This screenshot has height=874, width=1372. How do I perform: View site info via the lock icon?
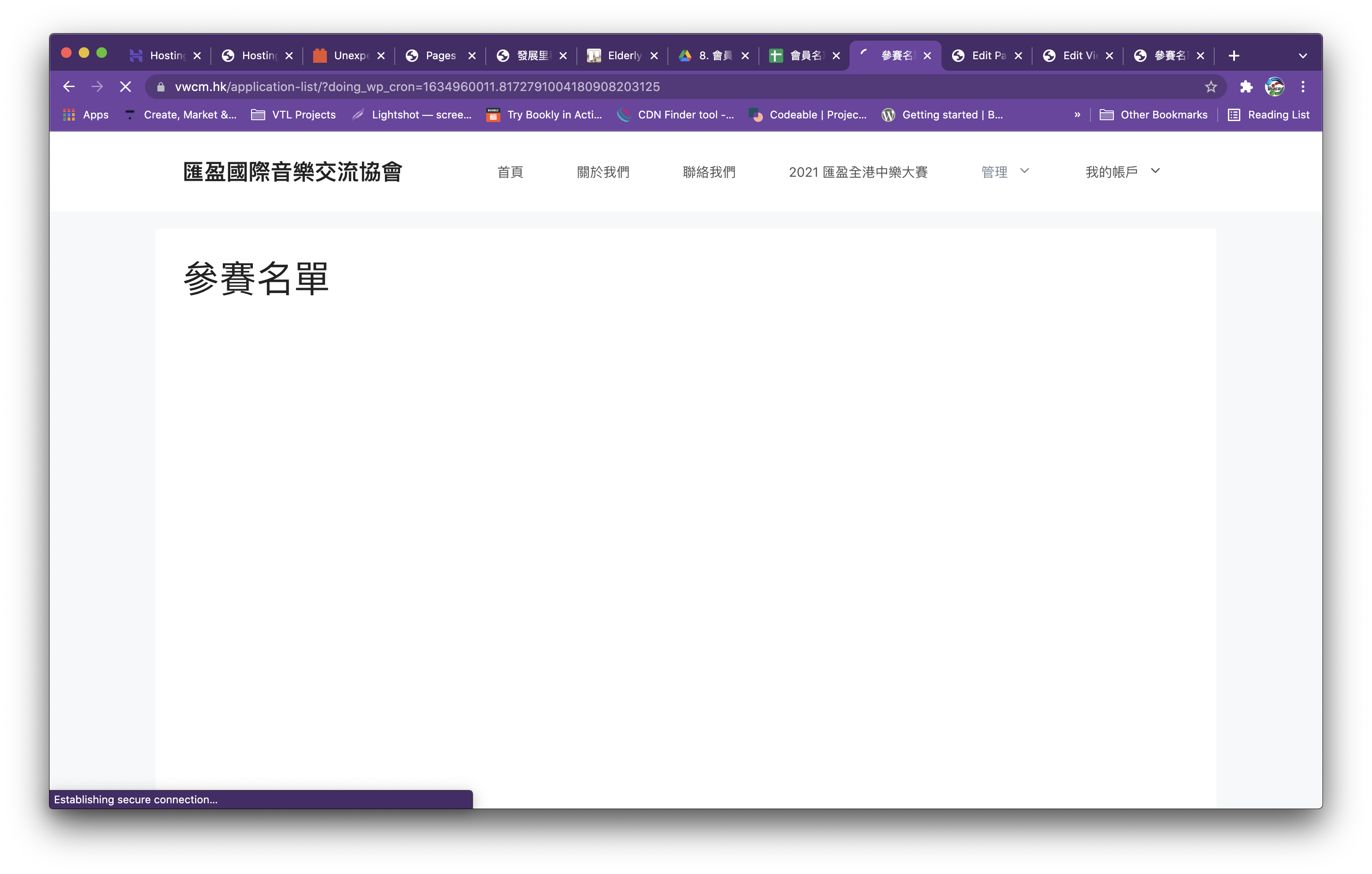coord(161,87)
